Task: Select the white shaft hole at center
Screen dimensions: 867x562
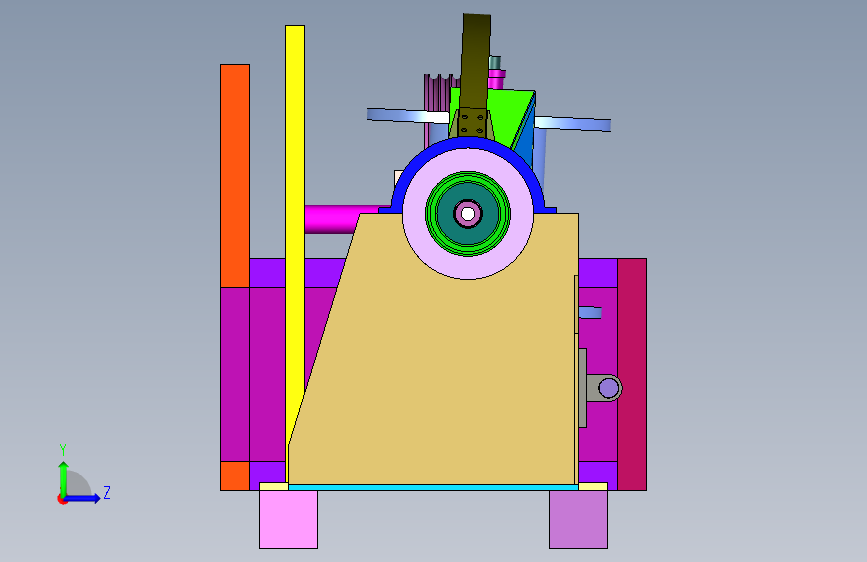Action: 468,214
